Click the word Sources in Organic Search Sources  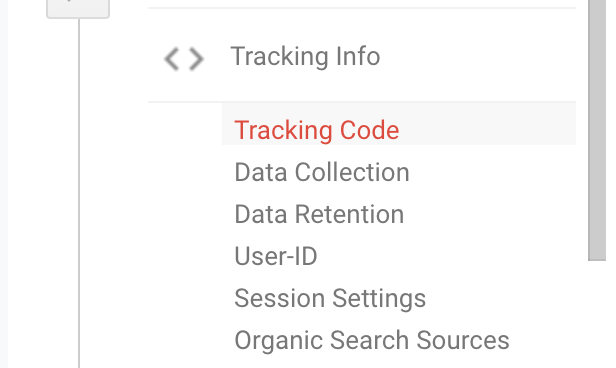coord(463,340)
